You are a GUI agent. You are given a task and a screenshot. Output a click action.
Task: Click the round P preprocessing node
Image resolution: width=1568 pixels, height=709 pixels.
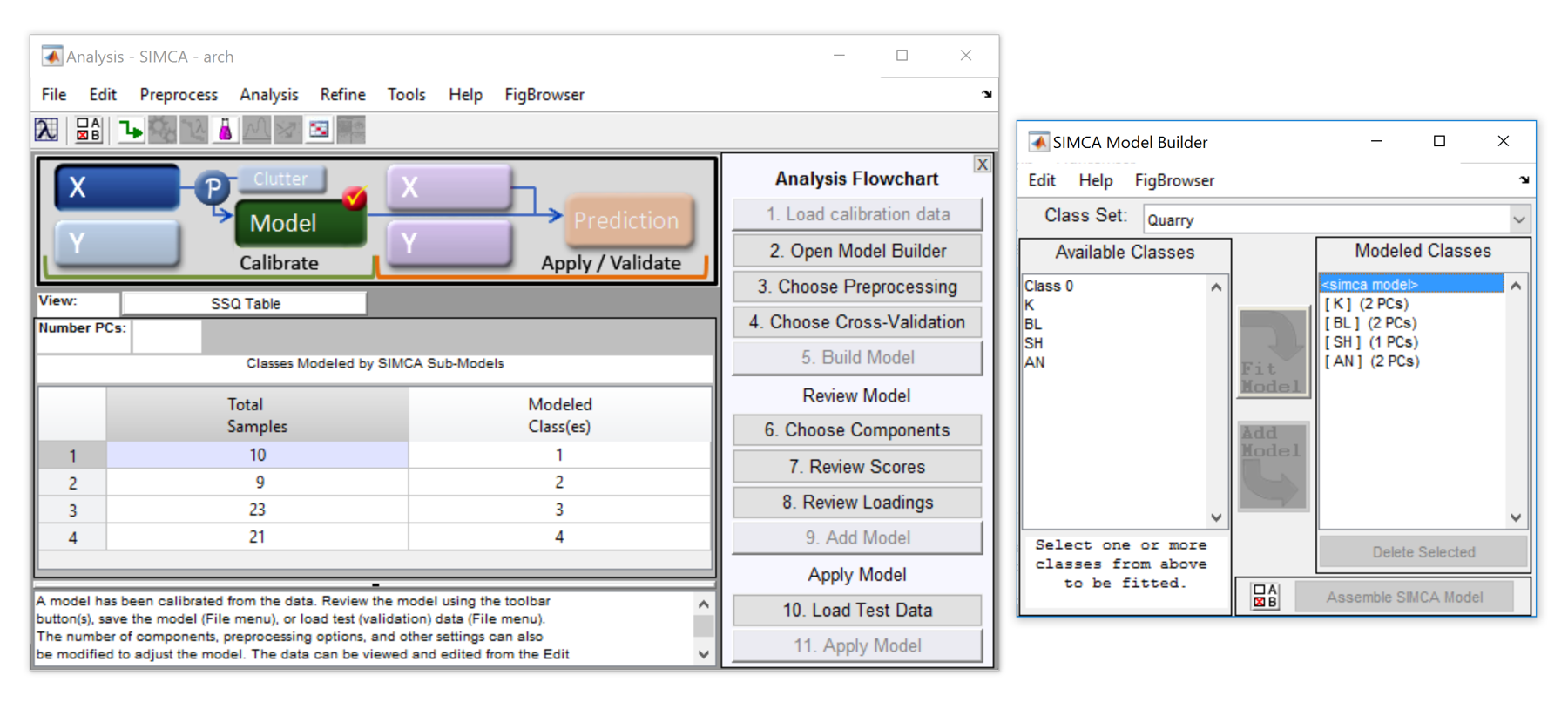(x=212, y=187)
